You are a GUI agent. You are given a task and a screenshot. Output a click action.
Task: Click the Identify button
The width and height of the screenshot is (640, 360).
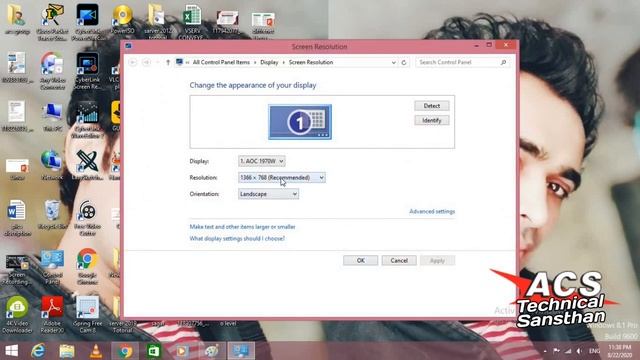[x=431, y=120]
